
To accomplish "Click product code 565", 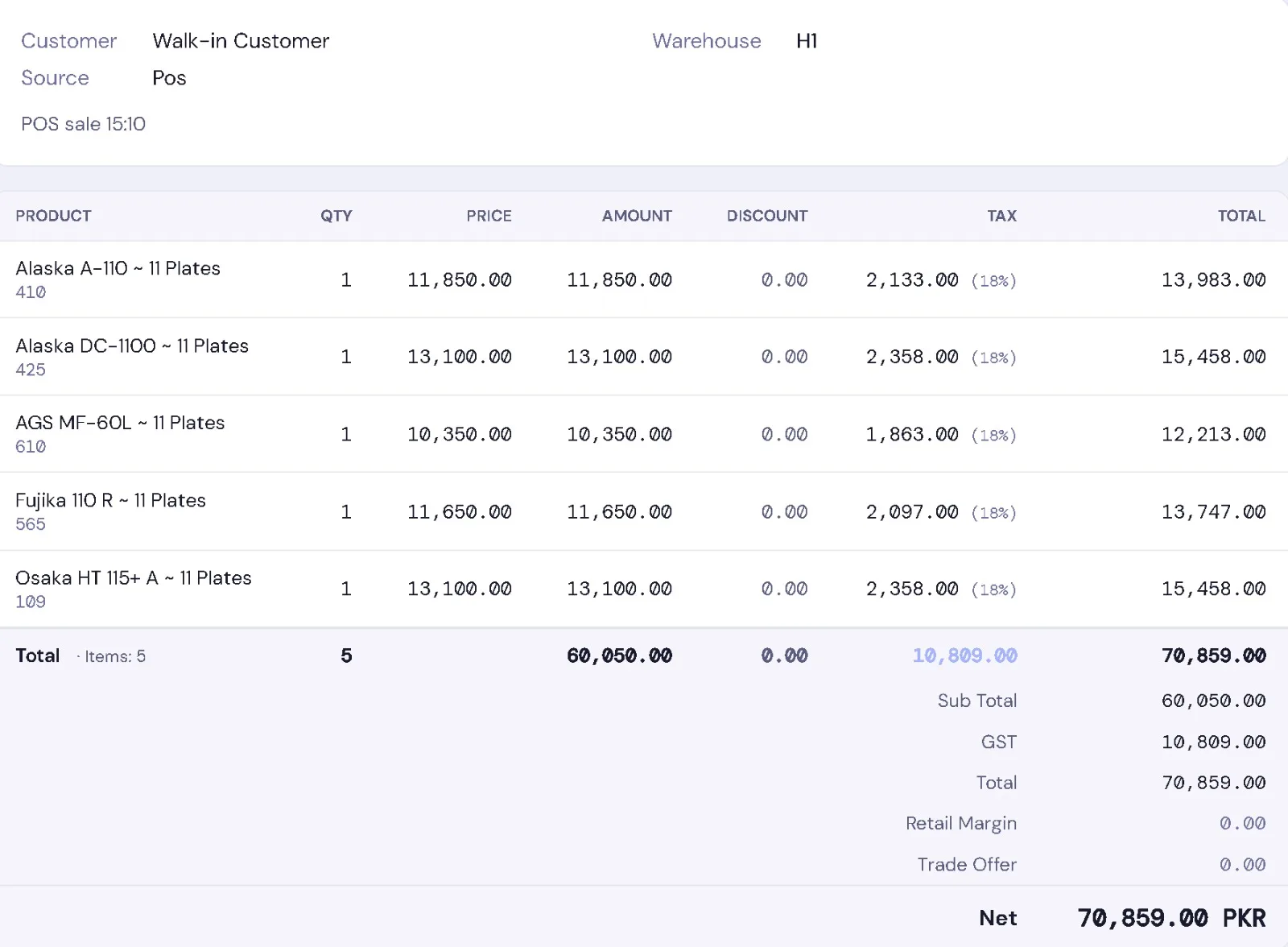I will [31, 524].
